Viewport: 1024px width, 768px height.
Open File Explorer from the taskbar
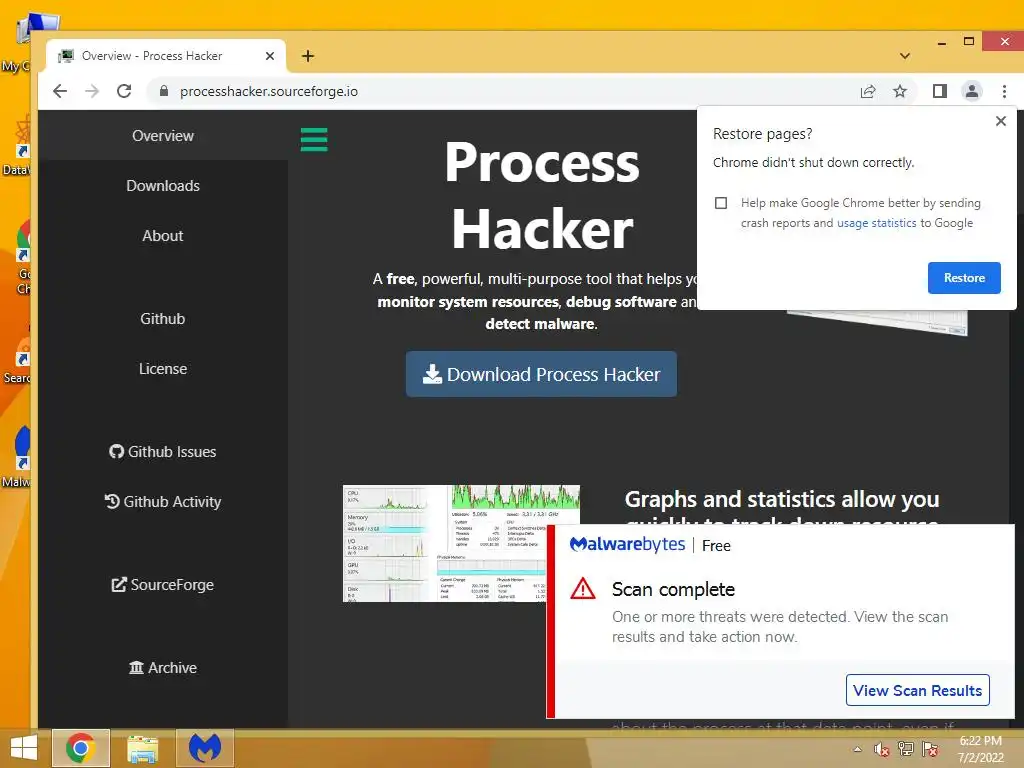[142, 748]
